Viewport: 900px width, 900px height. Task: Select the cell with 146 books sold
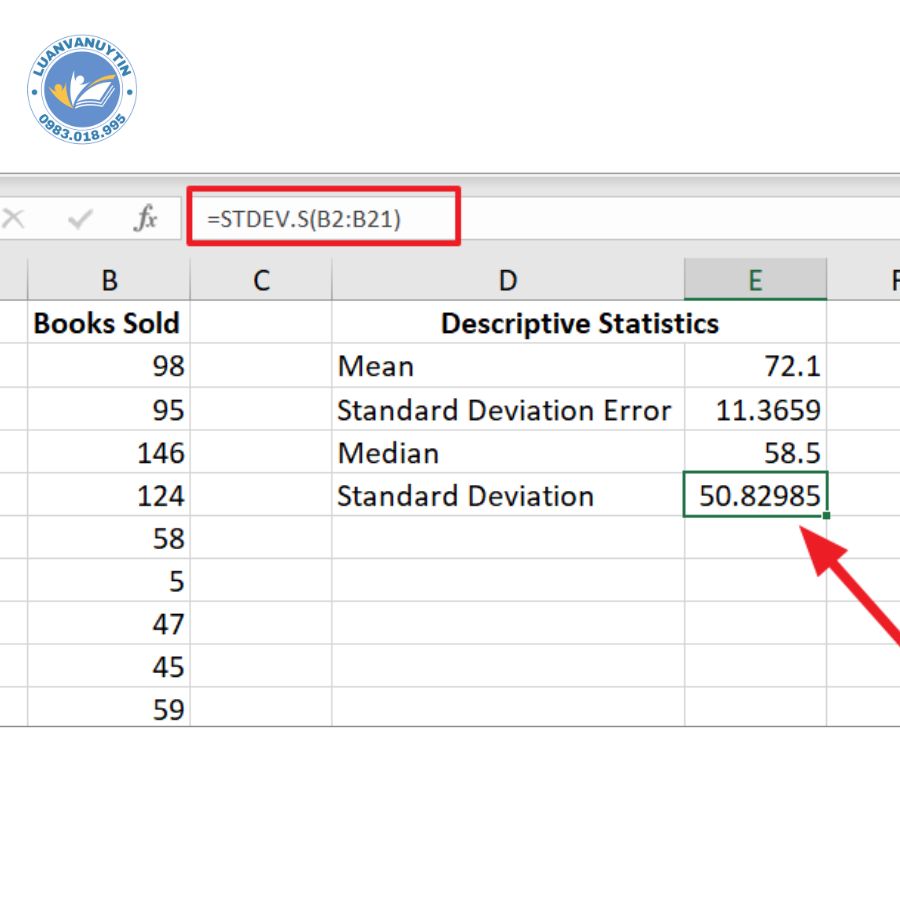point(108,453)
